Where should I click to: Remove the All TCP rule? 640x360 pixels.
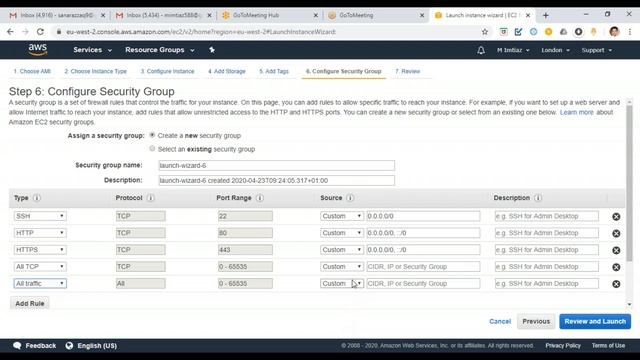(616, 267)
